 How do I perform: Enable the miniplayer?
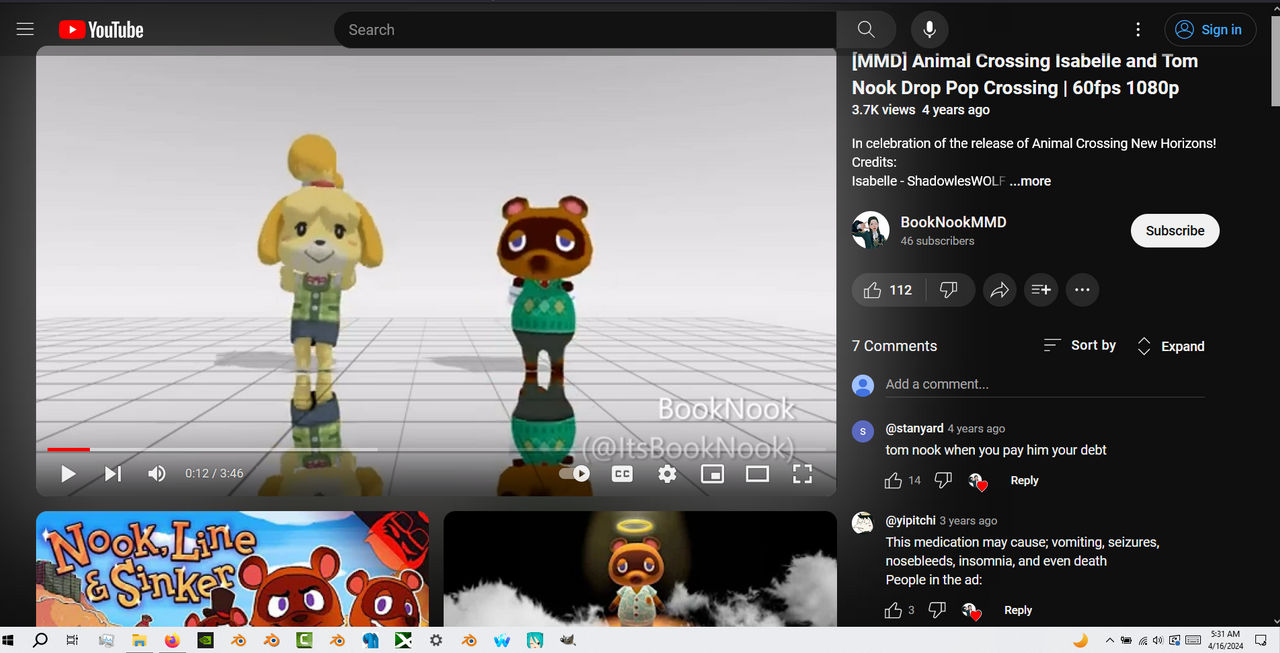(x=712, y=474)
